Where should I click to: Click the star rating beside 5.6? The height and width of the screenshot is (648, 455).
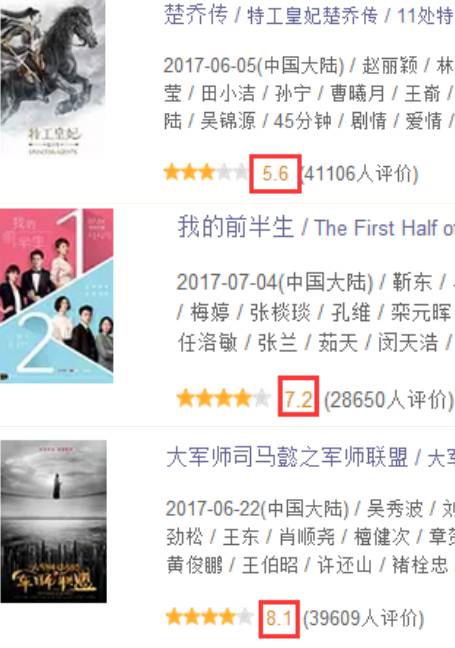pos(205,172)
